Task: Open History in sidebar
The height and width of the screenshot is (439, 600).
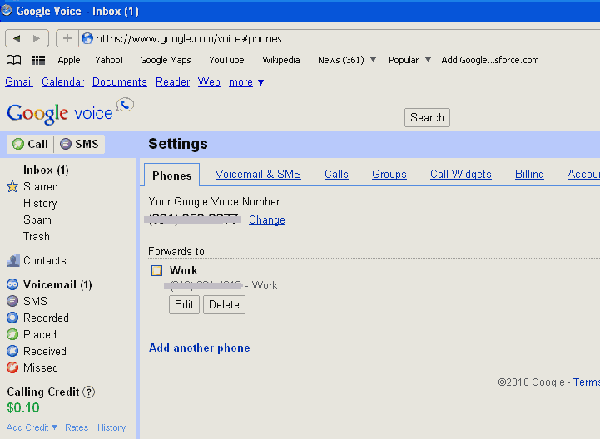Action: tap(40, 203)
